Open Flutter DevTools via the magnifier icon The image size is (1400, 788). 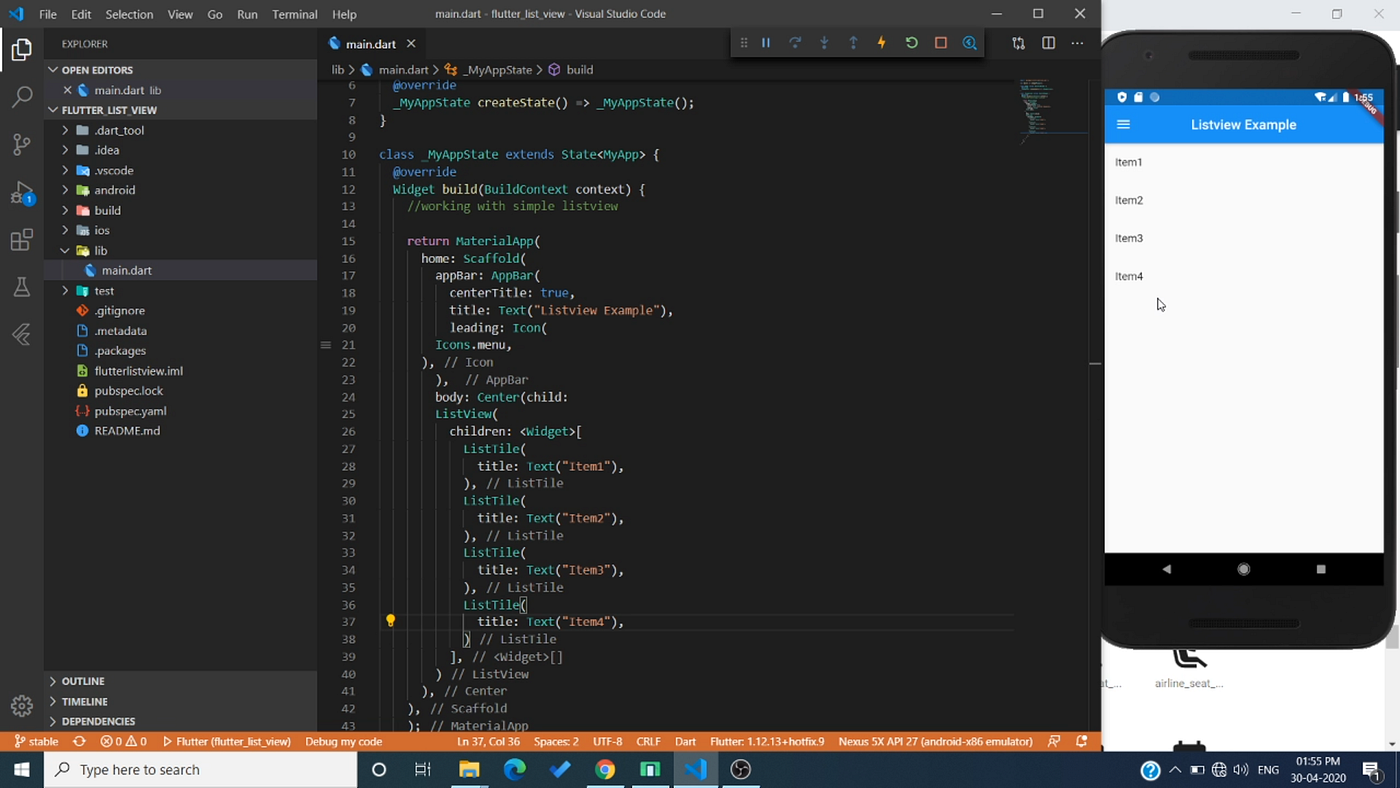[969, 42]
